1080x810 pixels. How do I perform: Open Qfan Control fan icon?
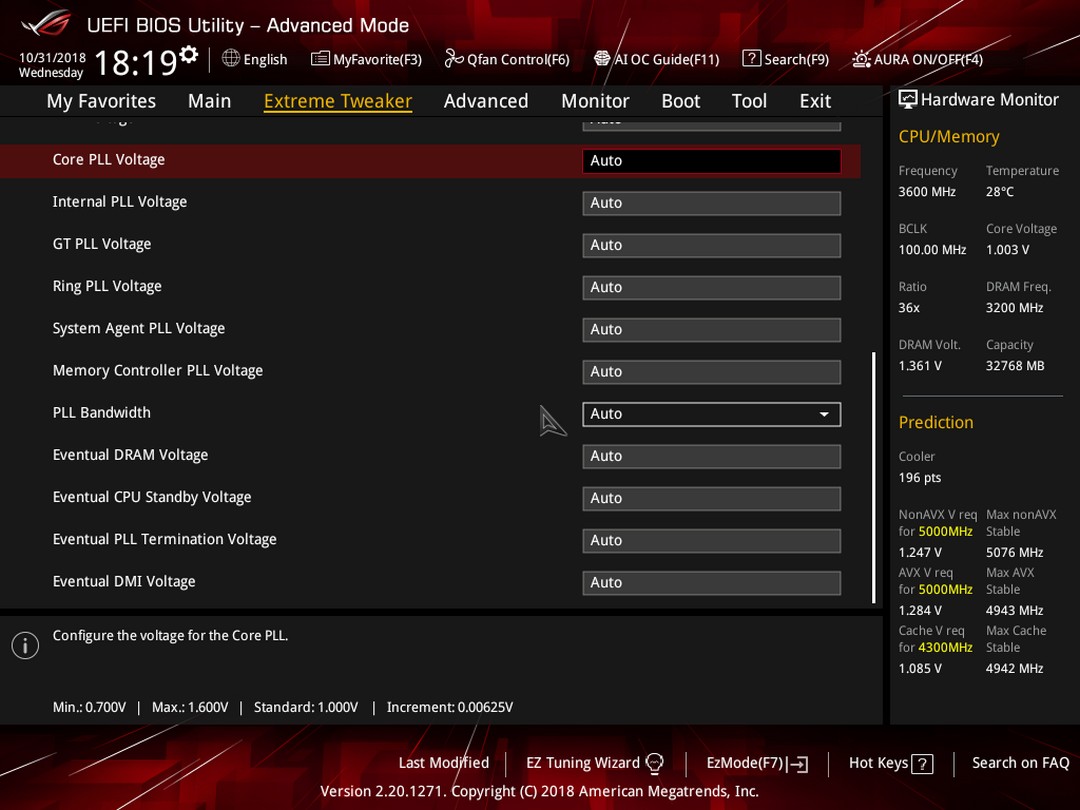click(454, 59)
